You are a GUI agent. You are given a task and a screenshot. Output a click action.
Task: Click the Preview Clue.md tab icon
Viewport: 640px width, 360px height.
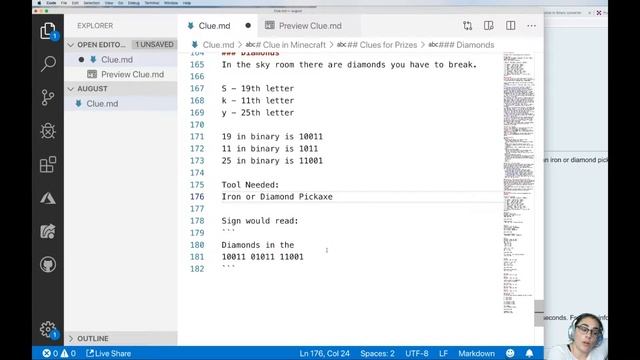[x=269, y=26]
